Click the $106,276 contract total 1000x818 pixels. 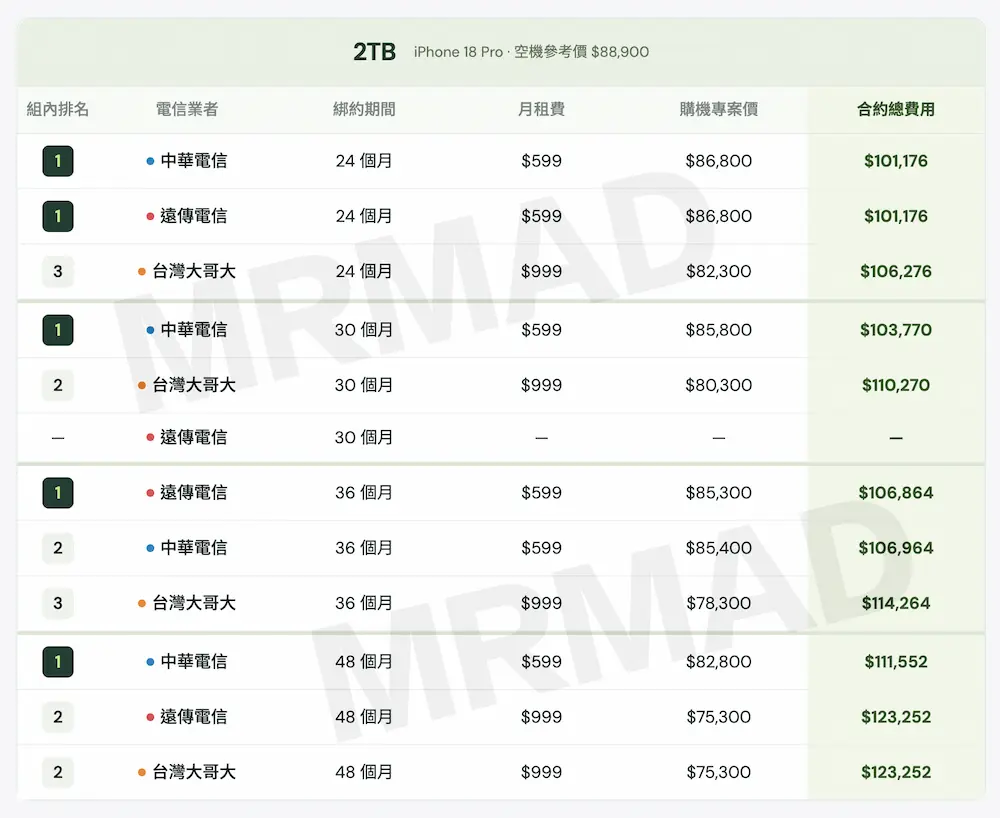tap(896, 272)
